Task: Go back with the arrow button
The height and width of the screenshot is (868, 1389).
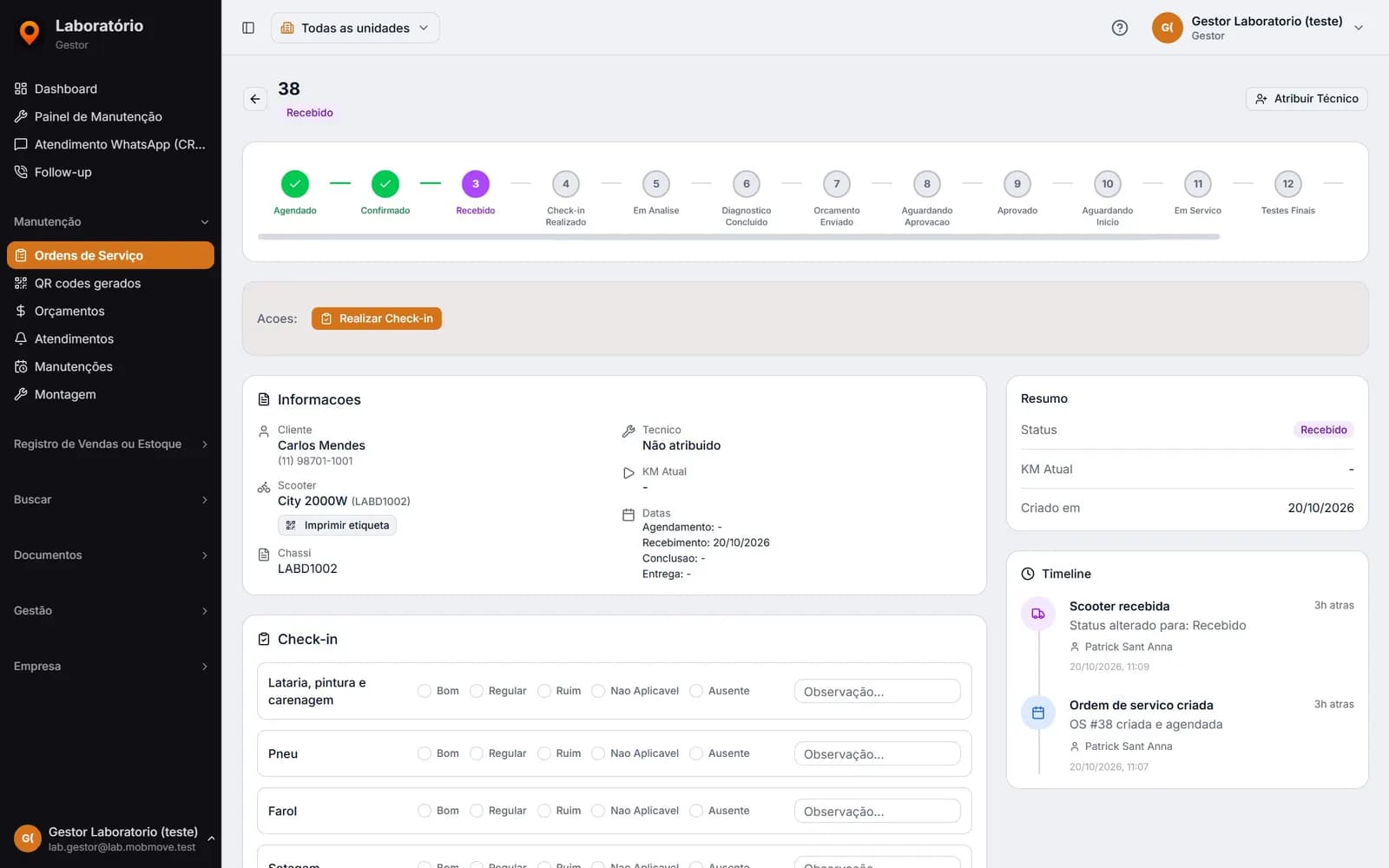Action: [255, 99]
